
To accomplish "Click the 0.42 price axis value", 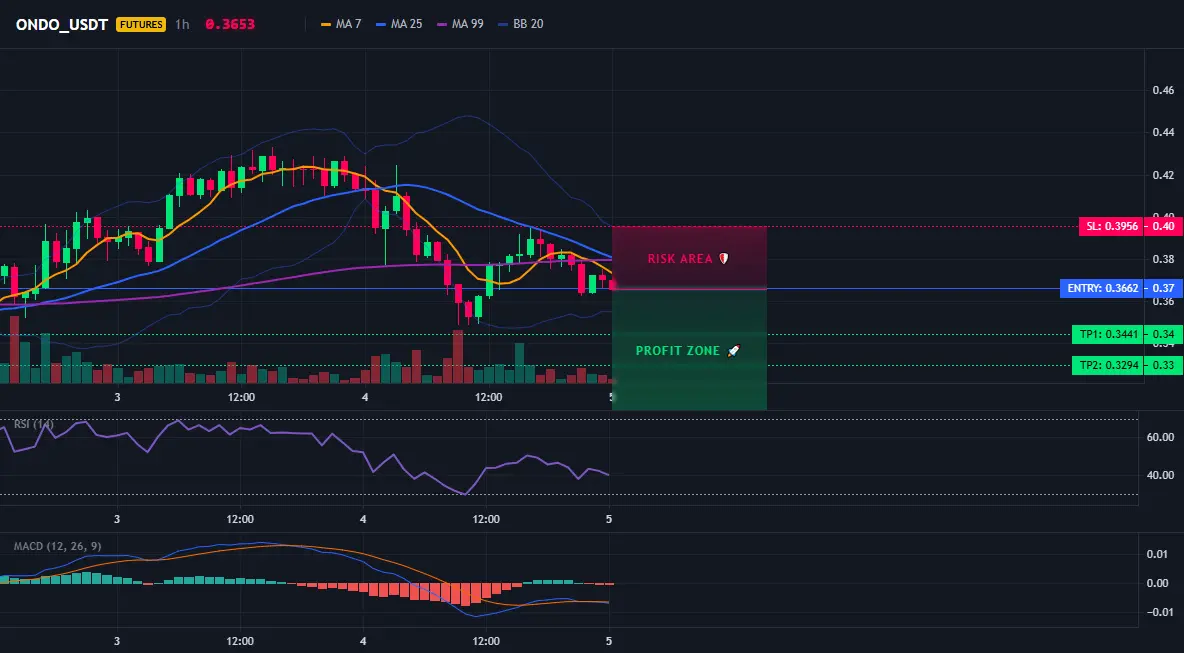I will click(x=1163, y=175).
